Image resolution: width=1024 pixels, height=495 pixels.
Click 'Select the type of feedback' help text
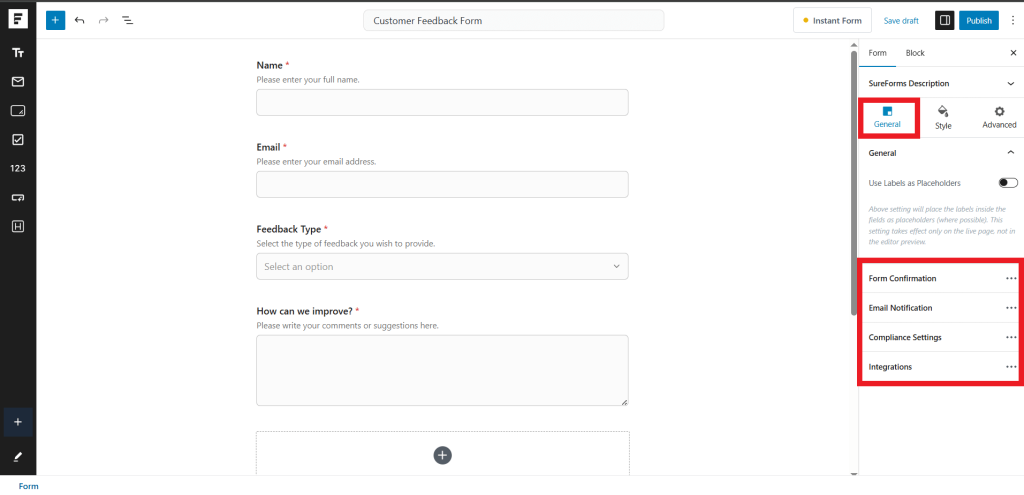[345, 244]
